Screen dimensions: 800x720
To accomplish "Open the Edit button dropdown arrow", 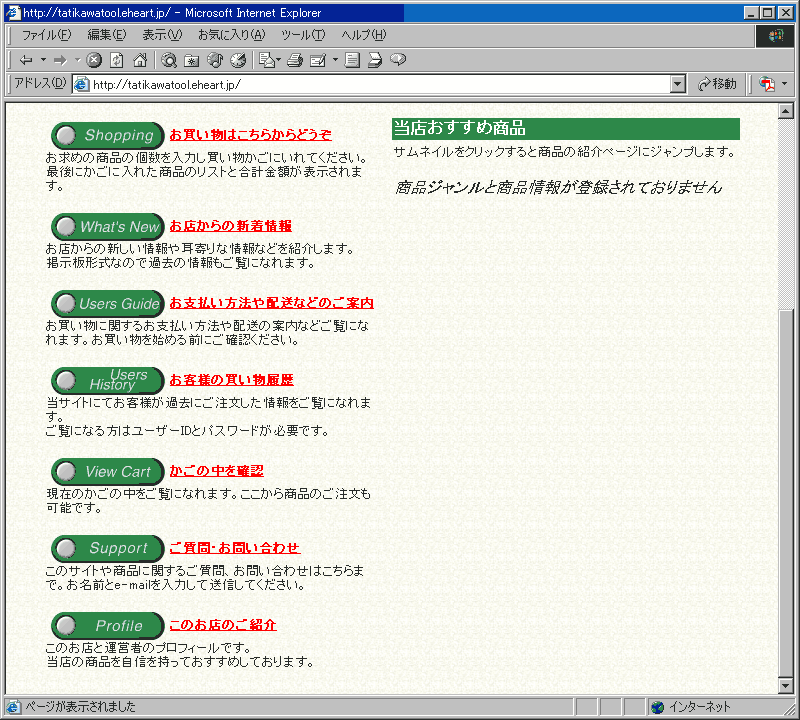I will tap(335, 60).
